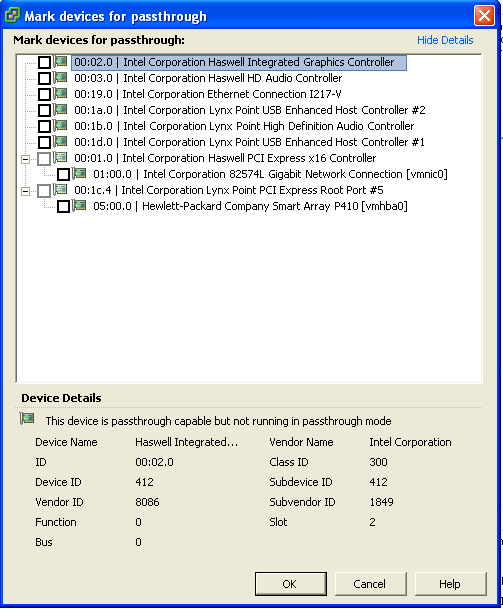
Task: Tick the checkbox for USB Enhanced Host Controller #2
Action: [x=44, y=110]
